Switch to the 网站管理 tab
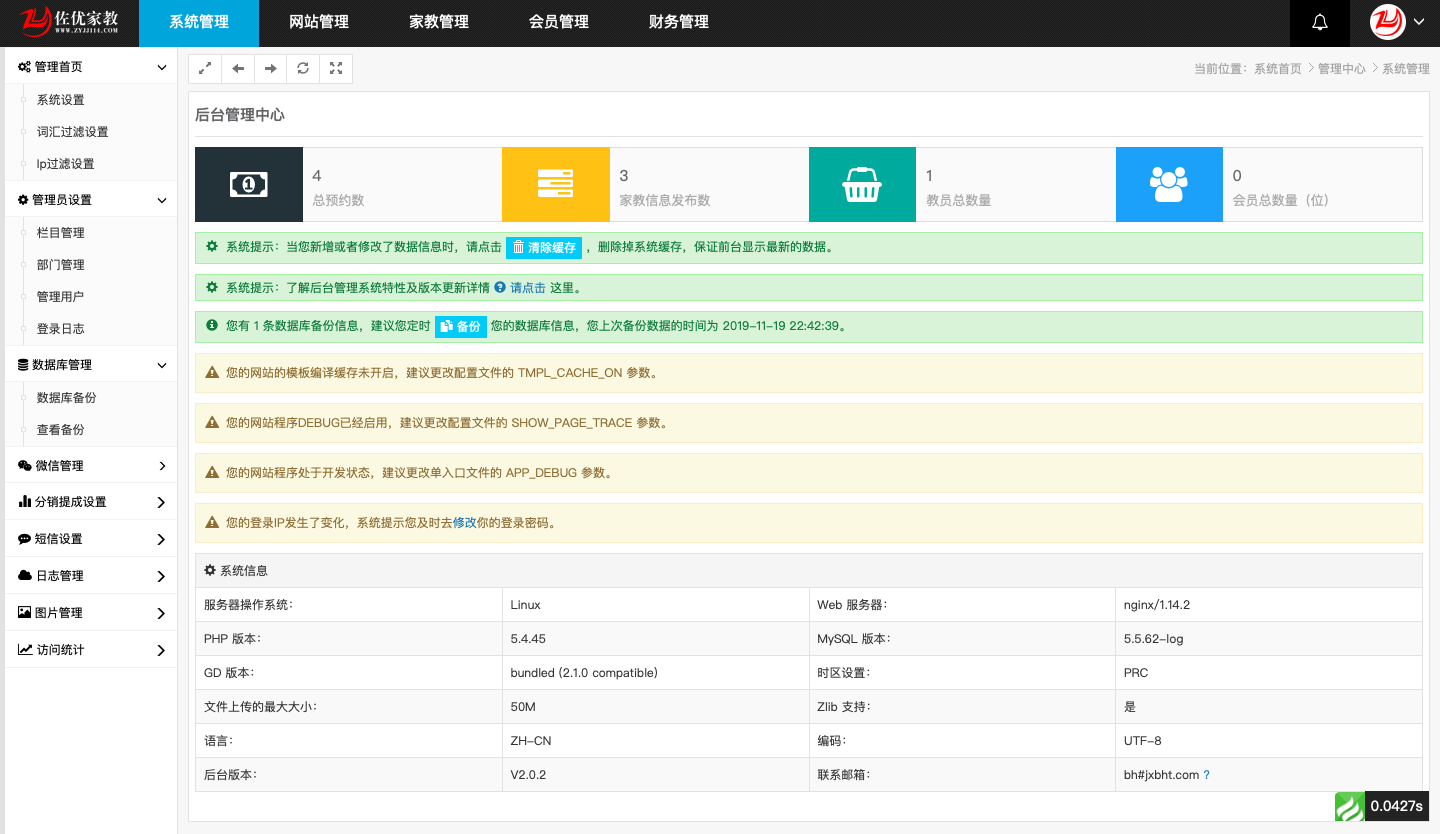 [318, 23]
